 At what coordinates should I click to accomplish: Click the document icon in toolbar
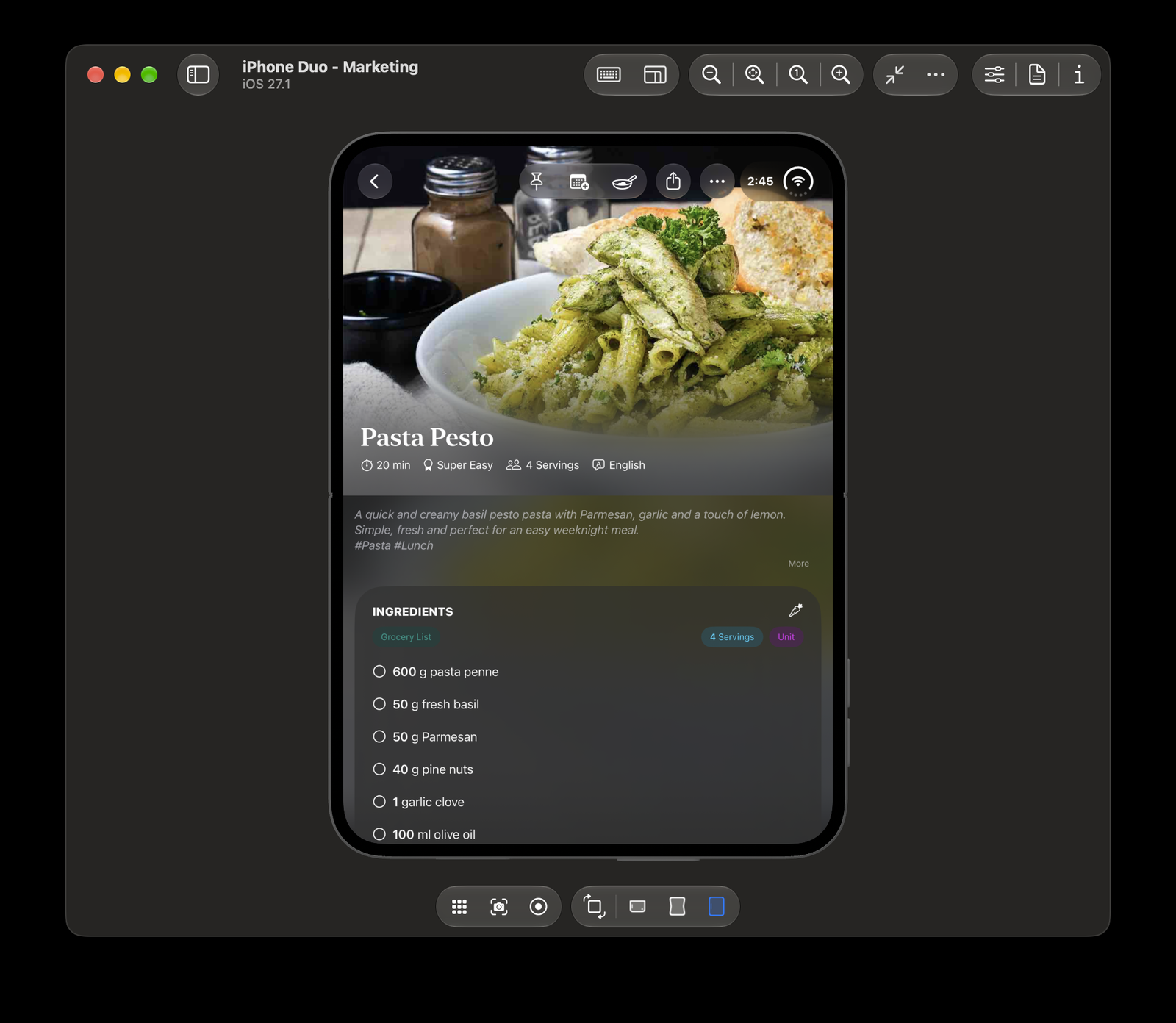(x=1037, y=74)
